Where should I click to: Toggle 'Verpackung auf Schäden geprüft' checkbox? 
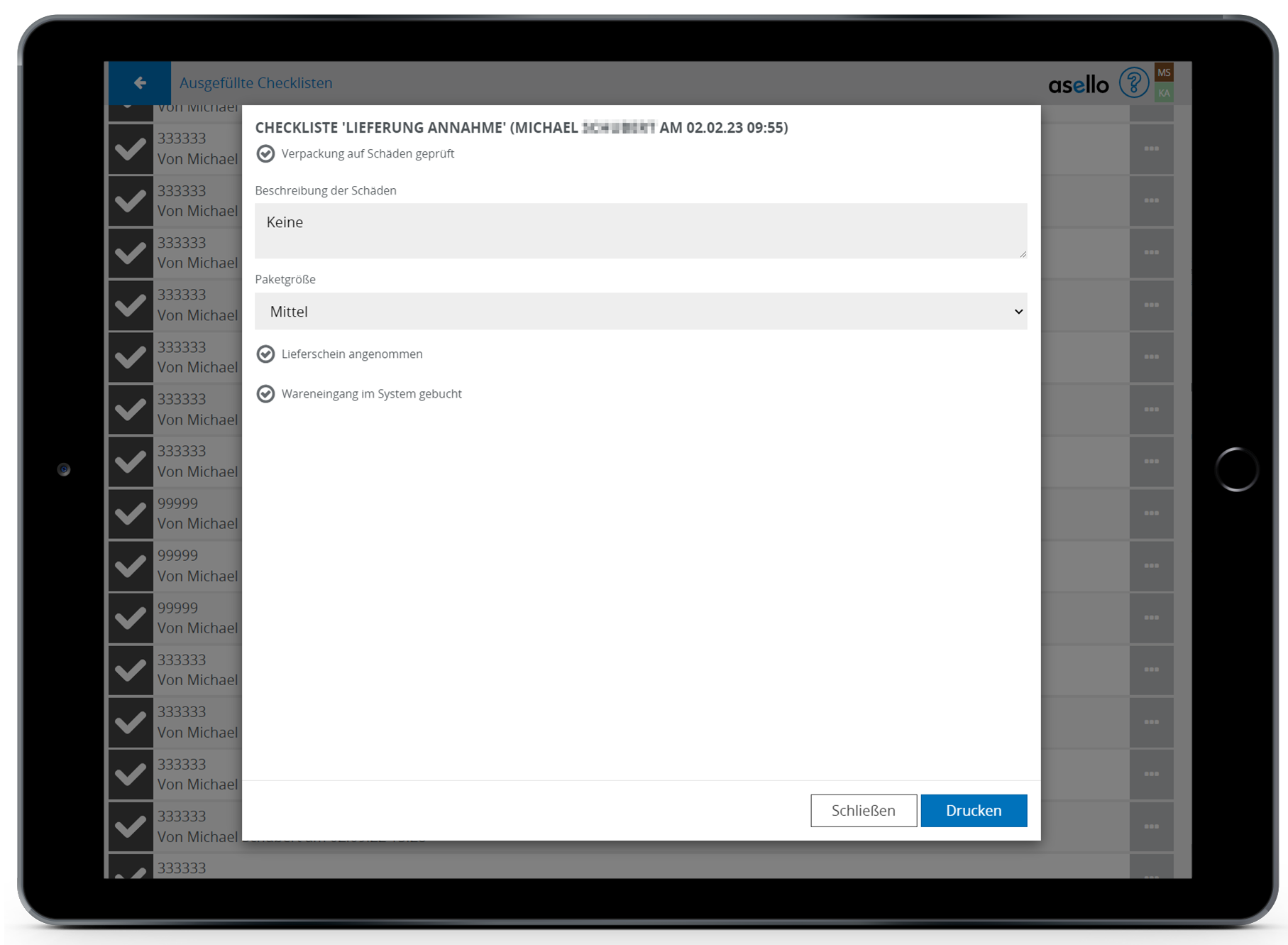coord(265,154)
